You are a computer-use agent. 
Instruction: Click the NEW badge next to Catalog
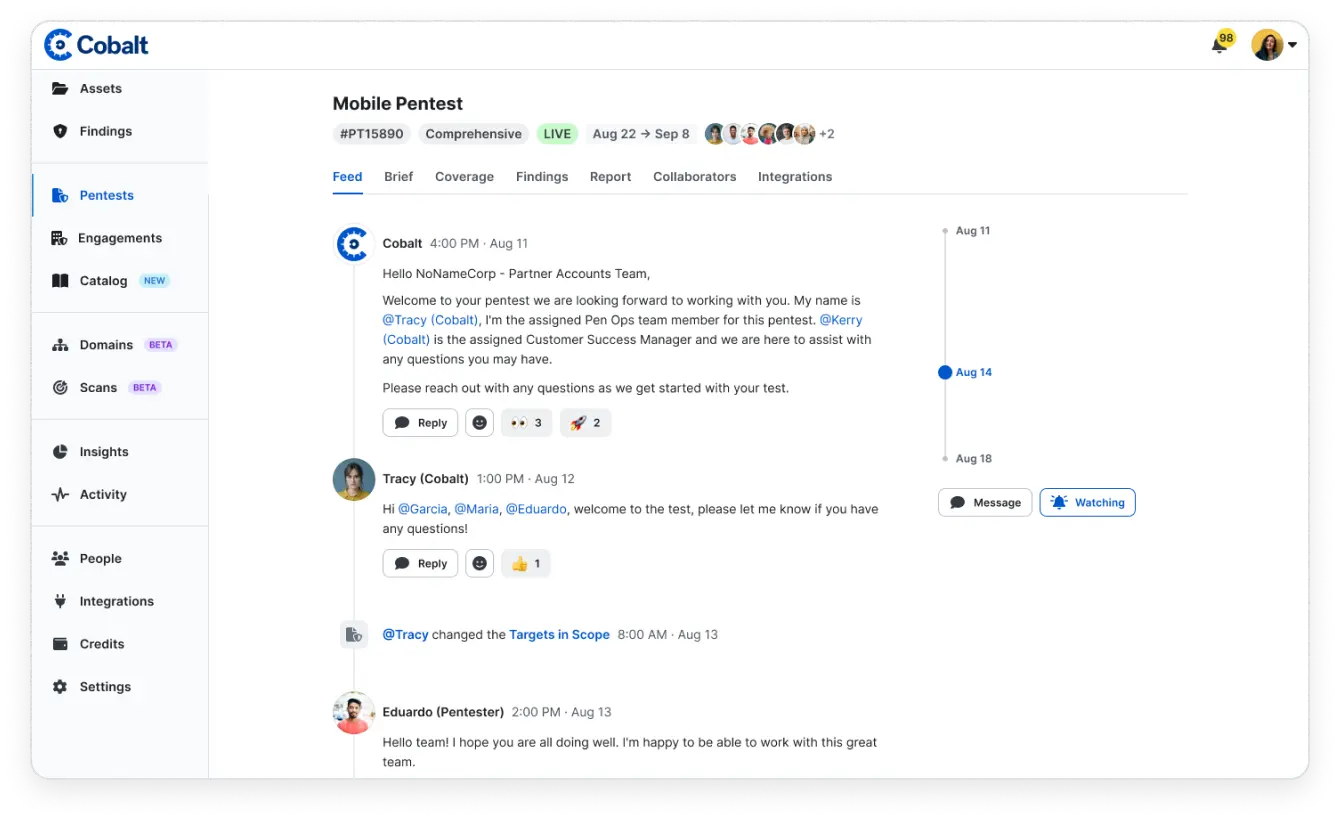[x=154, y=281]
